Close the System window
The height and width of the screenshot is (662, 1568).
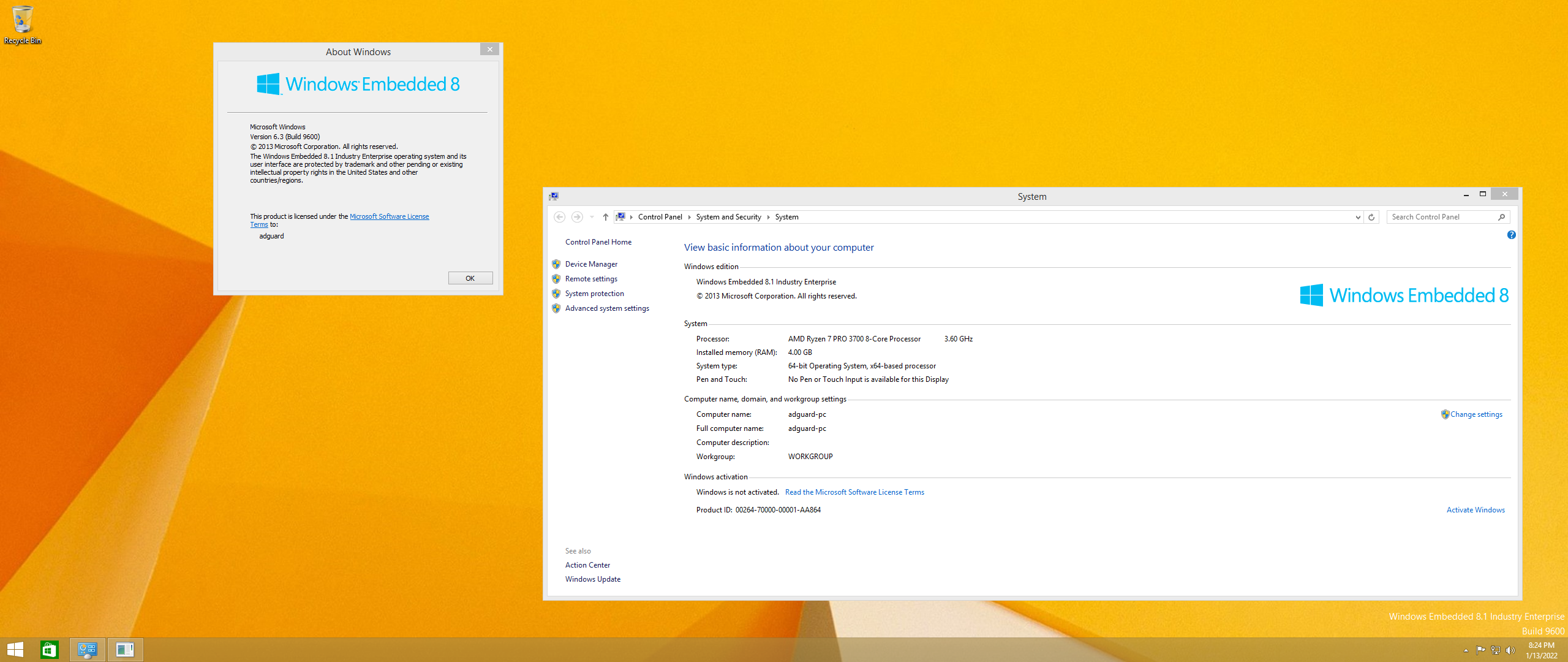click(x=1504, y=194)
